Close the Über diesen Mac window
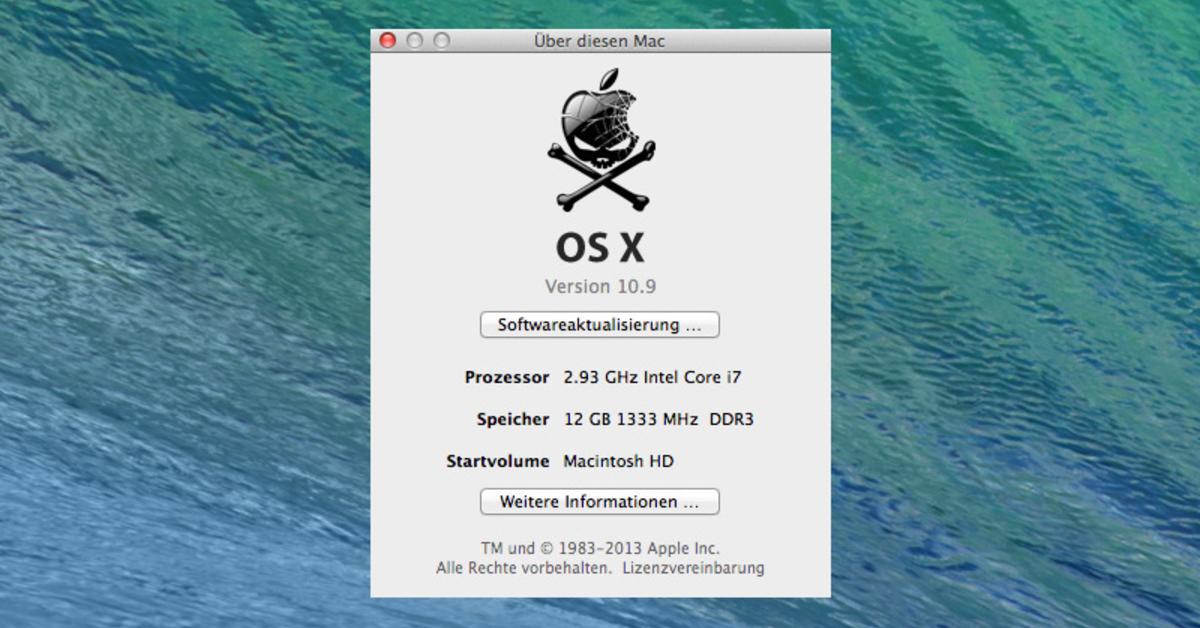 click(x=388, y=41)
